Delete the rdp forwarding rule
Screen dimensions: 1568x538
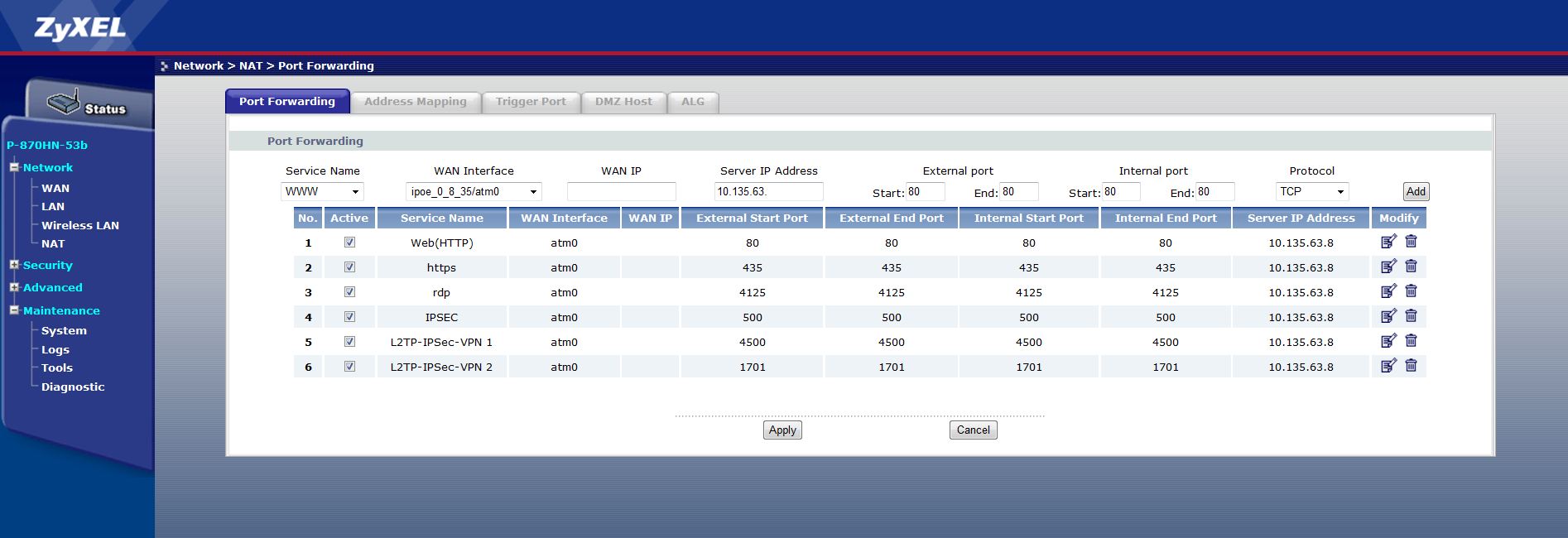(1412, 291)
